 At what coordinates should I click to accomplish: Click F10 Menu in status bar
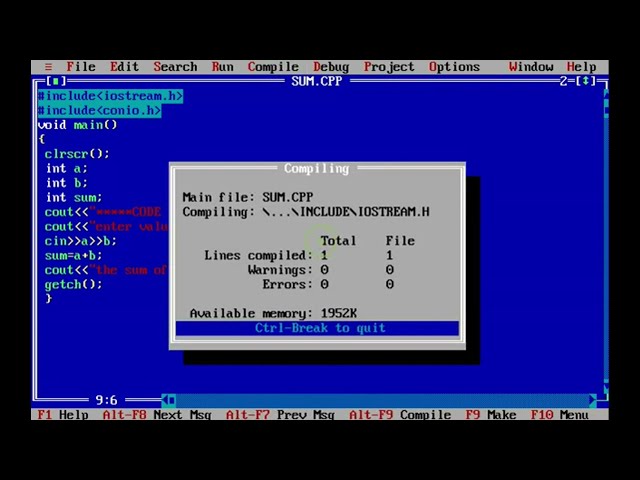559,415
